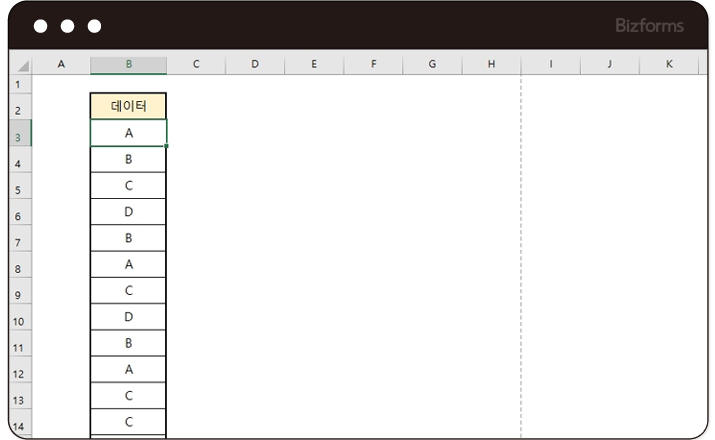Select row 13 header
Viewport: 715px width, 440px height.
coord(21,396)
